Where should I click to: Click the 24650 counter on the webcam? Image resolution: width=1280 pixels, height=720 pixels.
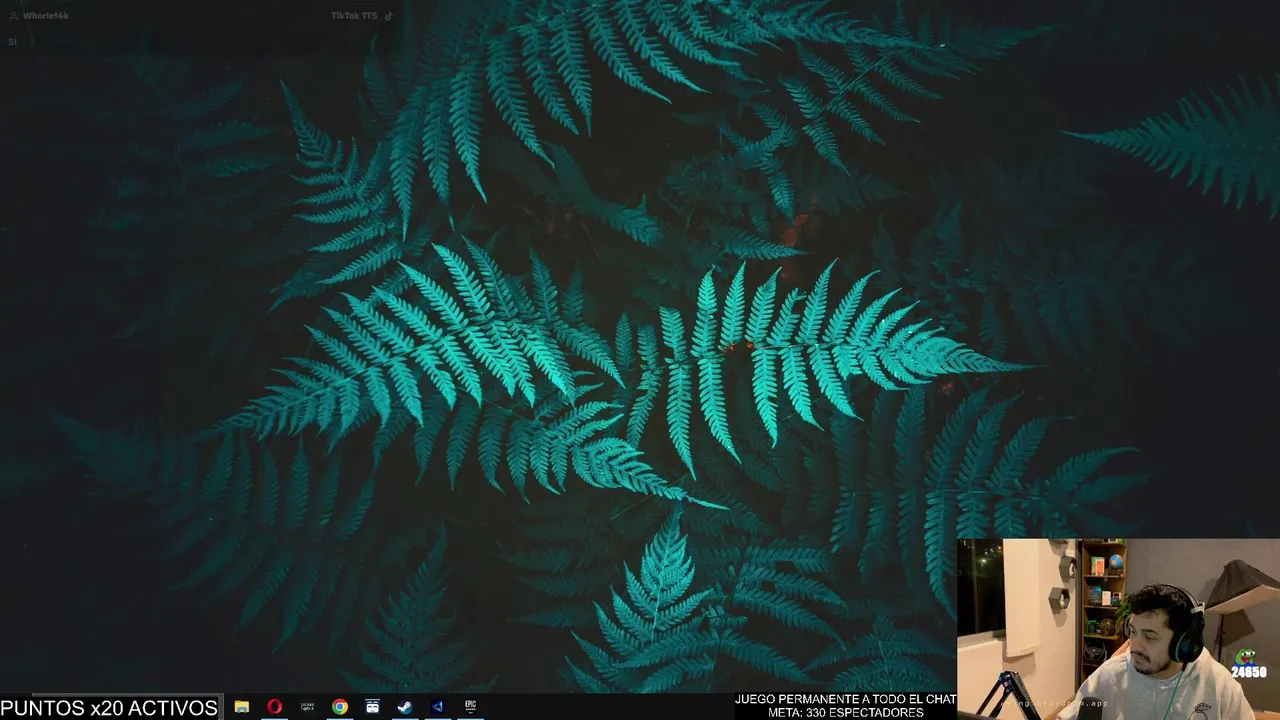tap(1249, 673)
